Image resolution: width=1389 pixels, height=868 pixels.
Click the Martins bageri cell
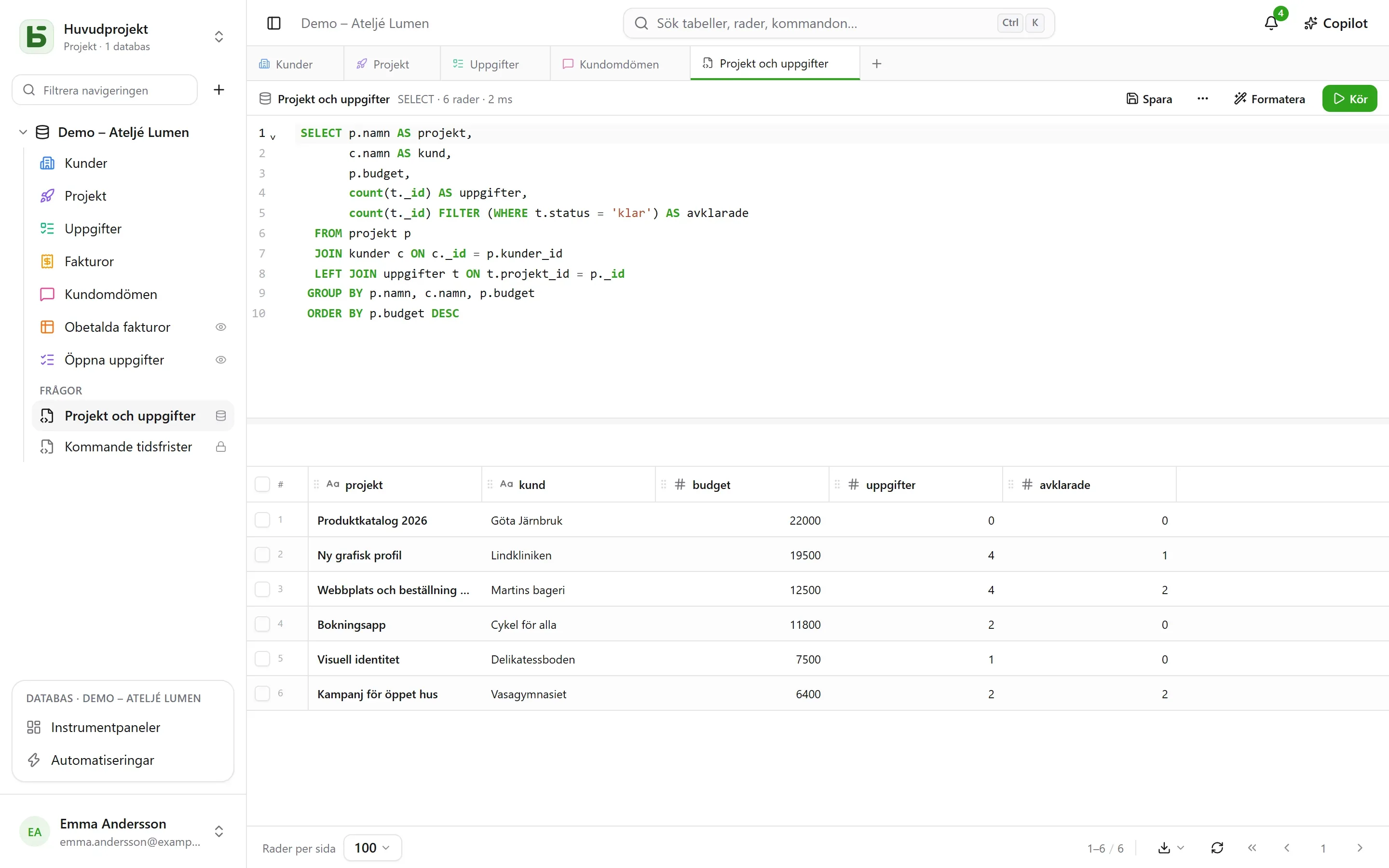coord(568,590)
